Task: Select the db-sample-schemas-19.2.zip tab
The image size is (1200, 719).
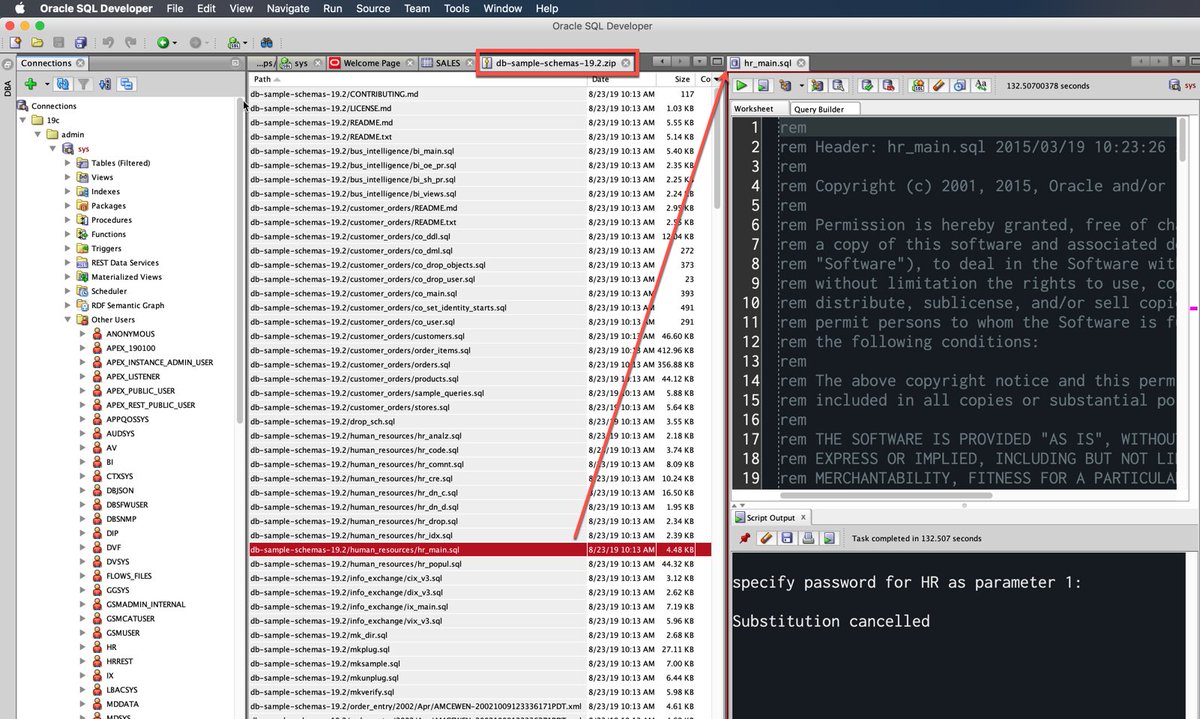Action: coord(556,63)
